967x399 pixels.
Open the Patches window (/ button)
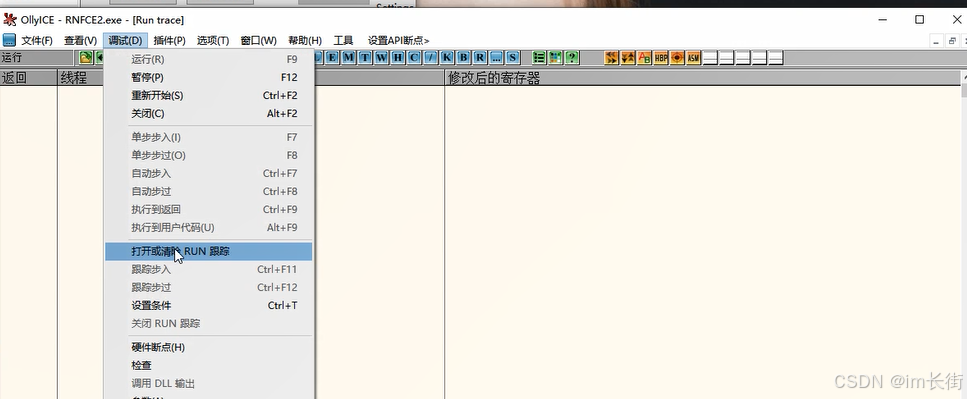[x=430, y=58]
